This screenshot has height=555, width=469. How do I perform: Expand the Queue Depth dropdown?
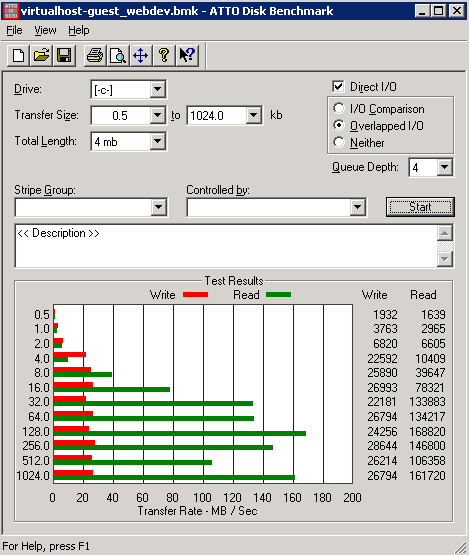tap(445, 167)
